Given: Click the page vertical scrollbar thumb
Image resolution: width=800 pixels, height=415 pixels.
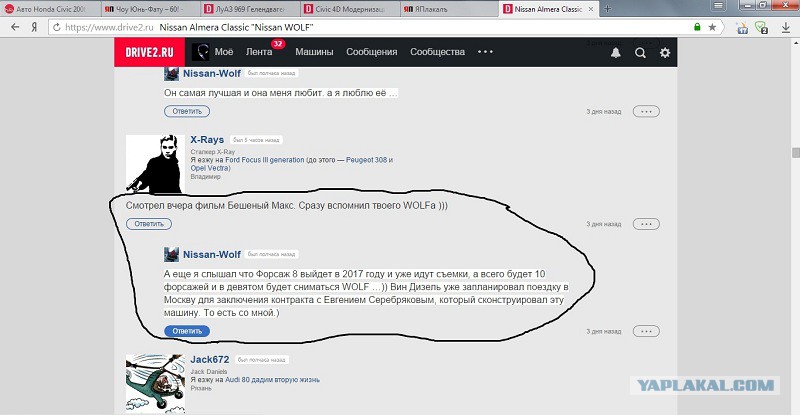Looking at the screenshot, I should pos(795,153).
